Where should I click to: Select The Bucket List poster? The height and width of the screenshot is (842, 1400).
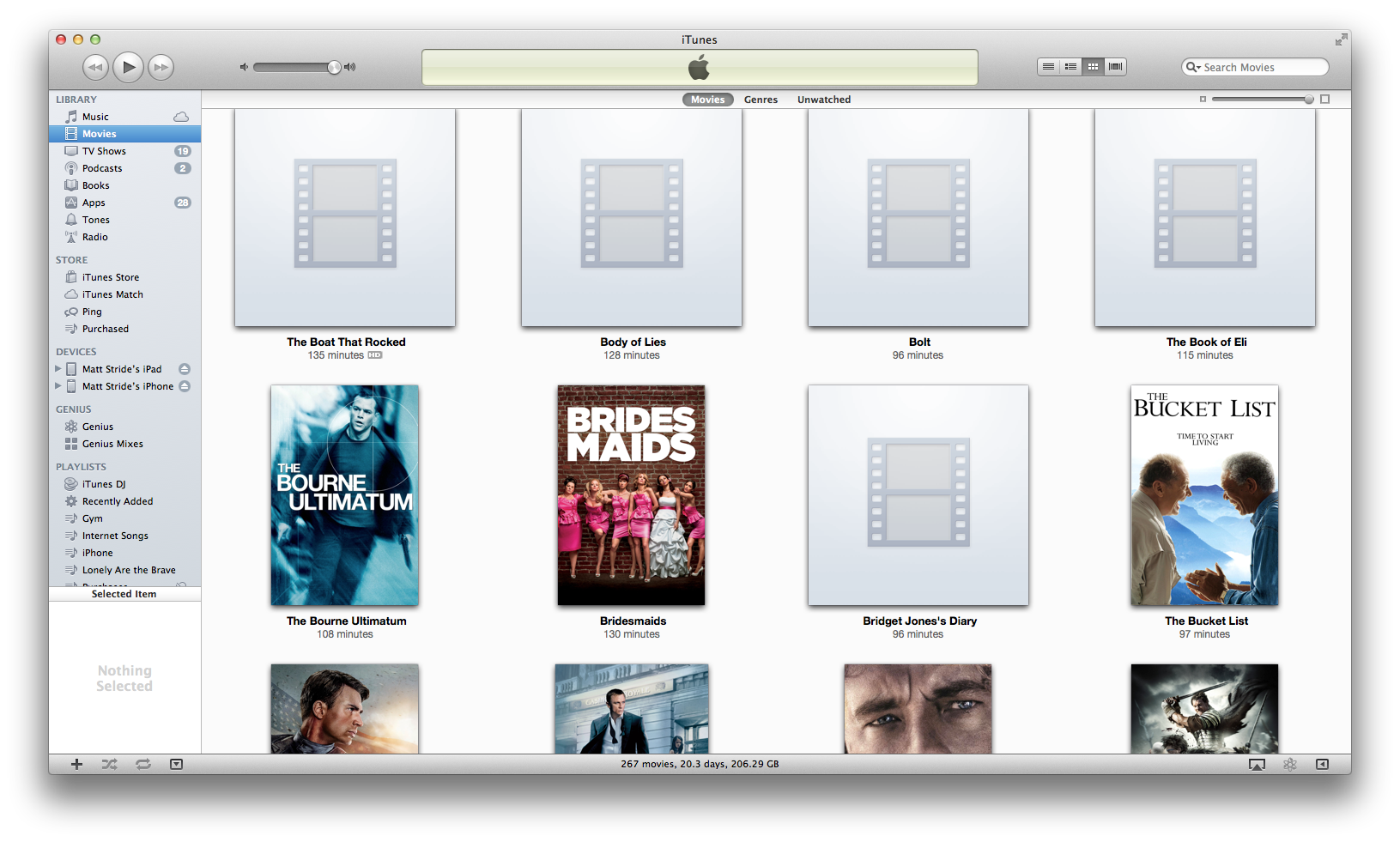(1205, 495)
